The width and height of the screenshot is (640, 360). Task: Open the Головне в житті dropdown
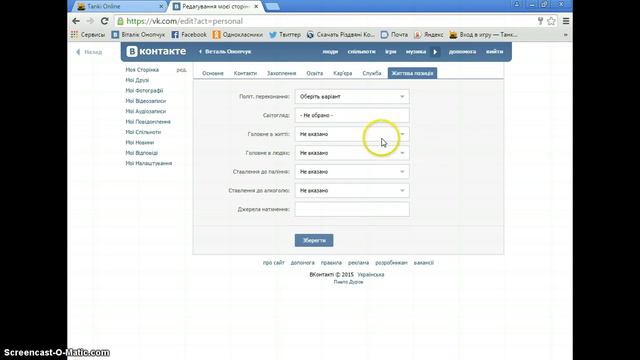pyautogui.click(x=352, y=134)
